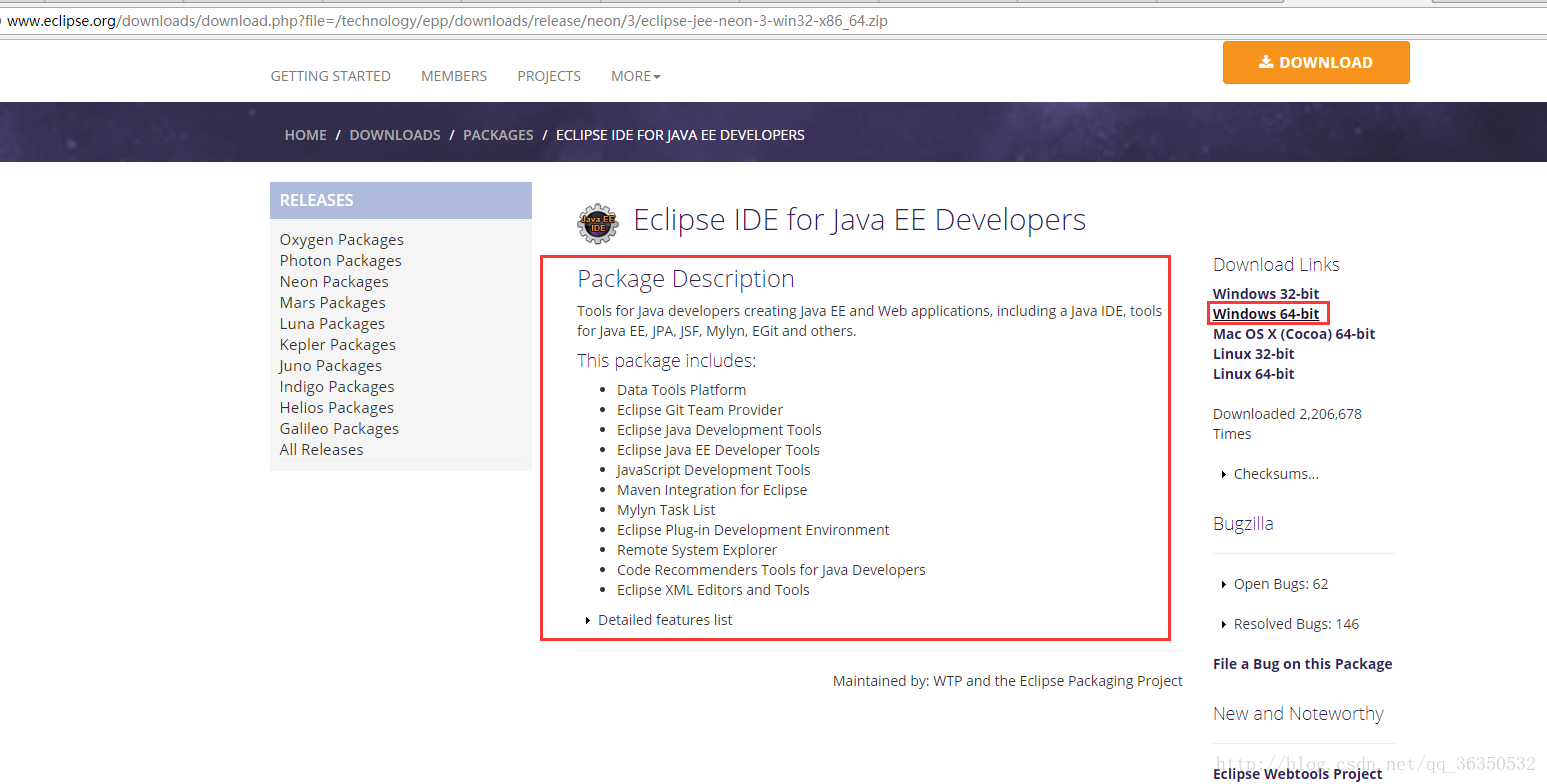Click 'This package includes:' subheading
1547x784 pixels.
tap(667, 361)
